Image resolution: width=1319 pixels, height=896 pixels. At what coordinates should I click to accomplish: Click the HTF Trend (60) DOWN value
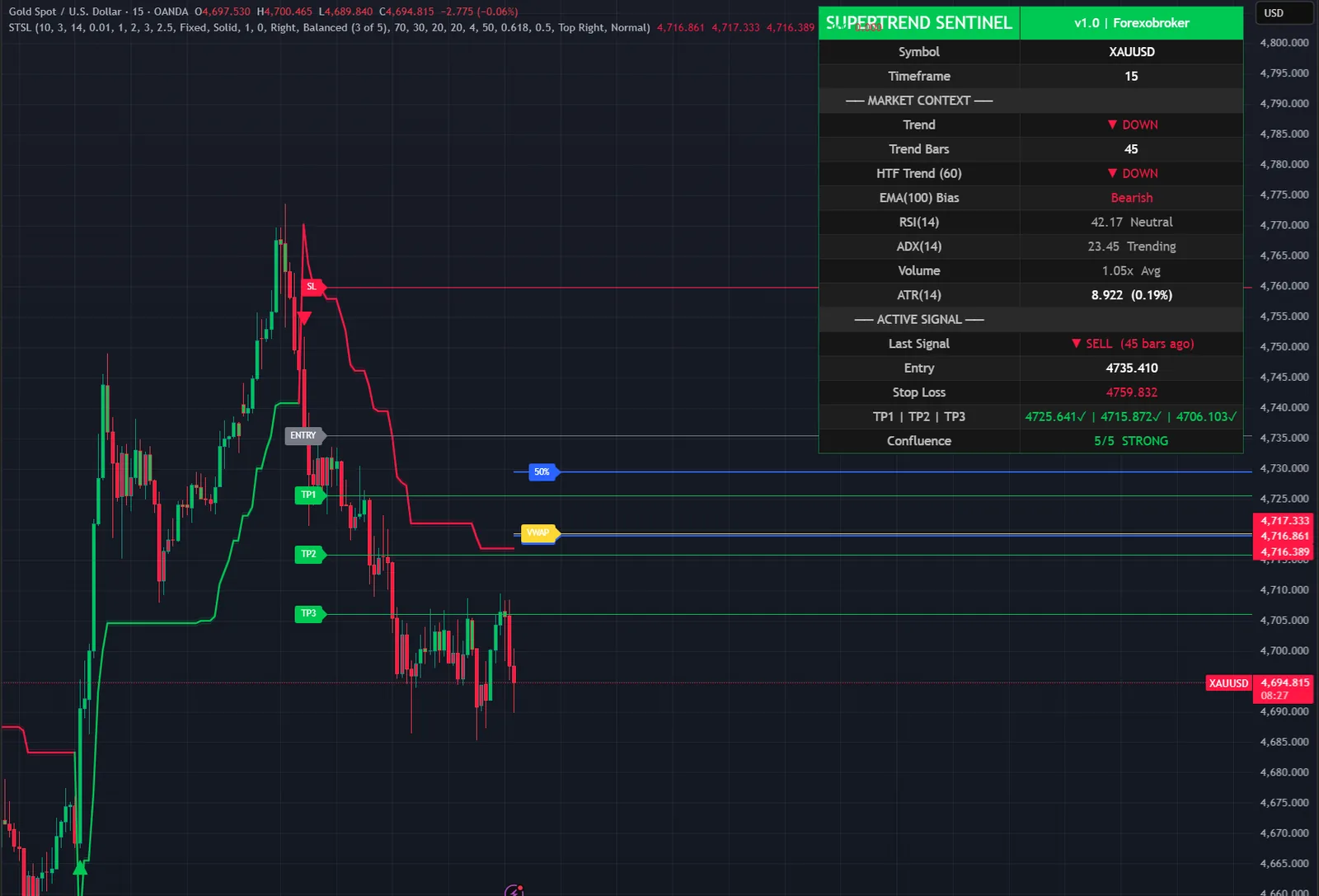point(1131,173)
